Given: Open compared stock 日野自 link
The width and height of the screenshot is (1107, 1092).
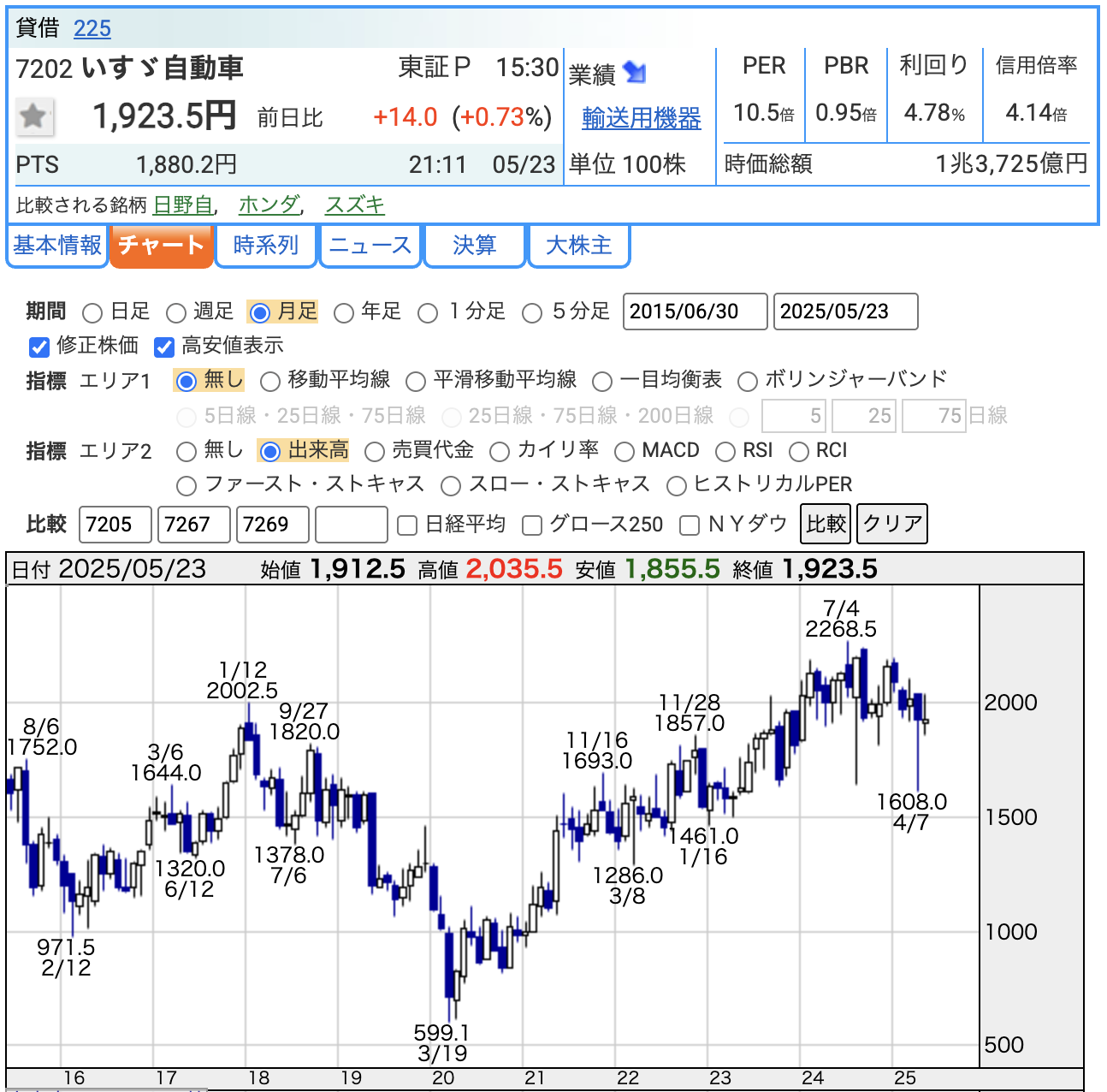Looking at the screenshot, I should point(182,205).
